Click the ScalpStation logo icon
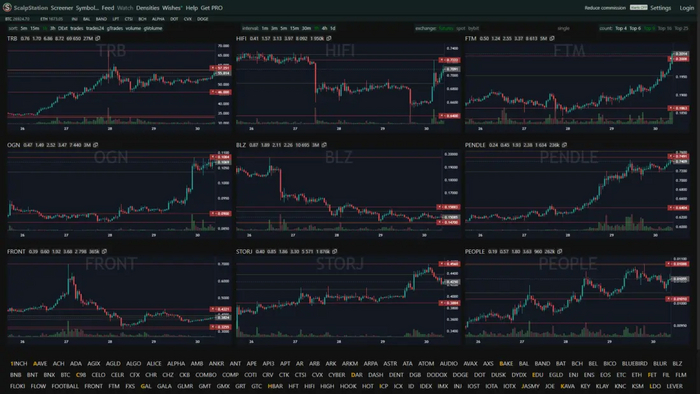Screen dimensions: 700x394 tap(7, 7)
